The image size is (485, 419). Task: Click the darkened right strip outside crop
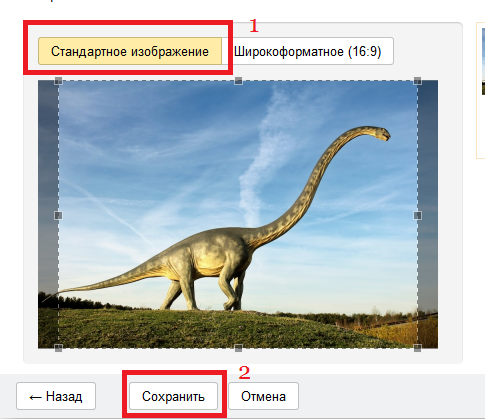(428, 214)
